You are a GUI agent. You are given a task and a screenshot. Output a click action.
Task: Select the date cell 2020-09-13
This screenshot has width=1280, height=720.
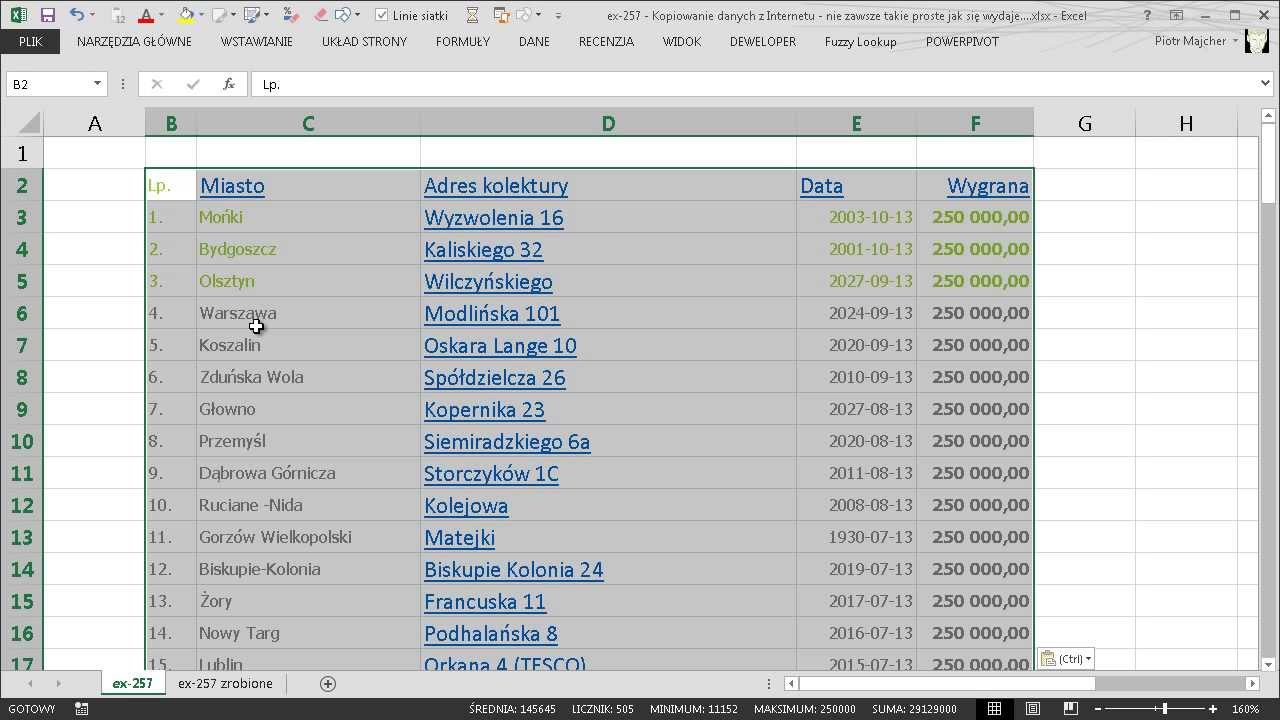(x=856, y=345)
